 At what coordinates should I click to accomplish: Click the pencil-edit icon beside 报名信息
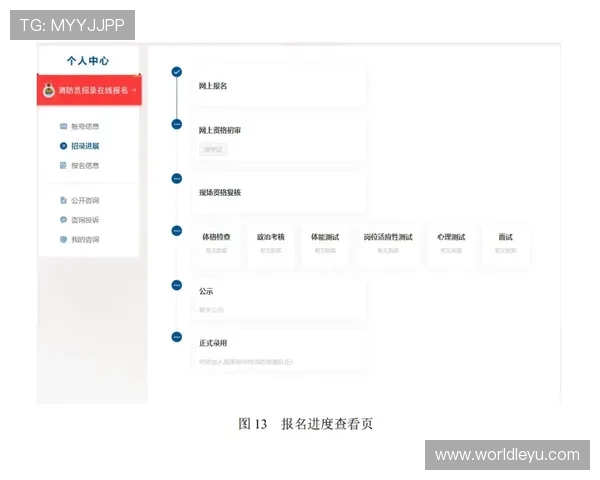64,165
